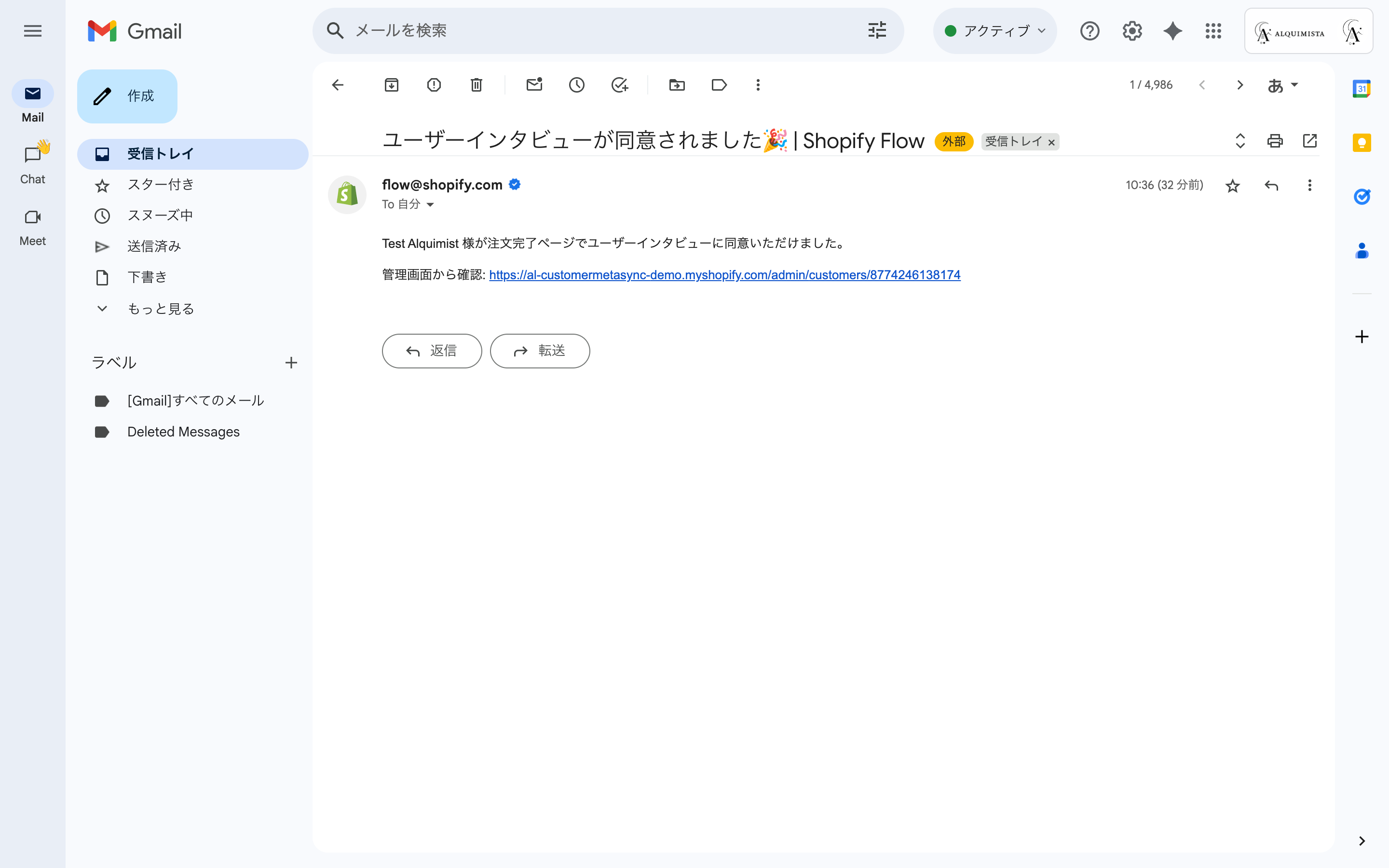Open more options in email toolbar
Viewport: 1389px width, 868px height.
tap(758, 85)
